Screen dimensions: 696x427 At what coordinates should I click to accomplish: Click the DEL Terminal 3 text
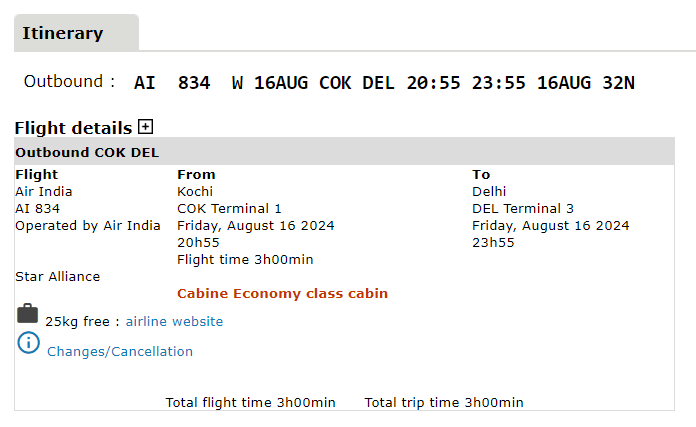523,208
